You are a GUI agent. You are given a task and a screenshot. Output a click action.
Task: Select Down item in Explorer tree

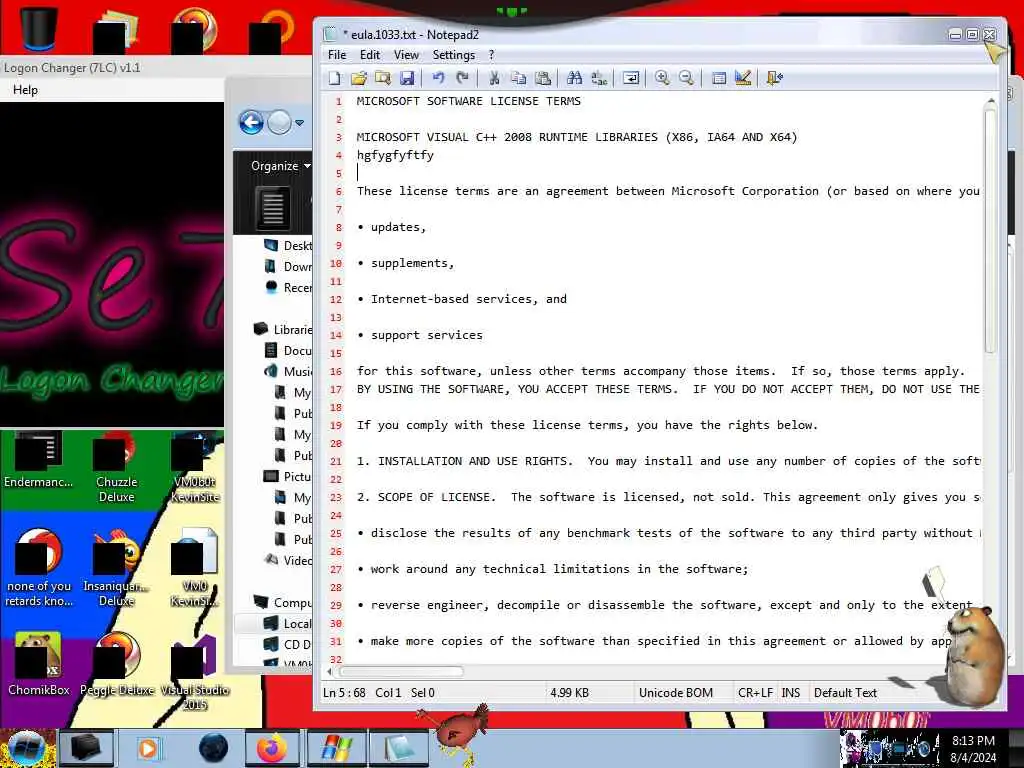288,266
